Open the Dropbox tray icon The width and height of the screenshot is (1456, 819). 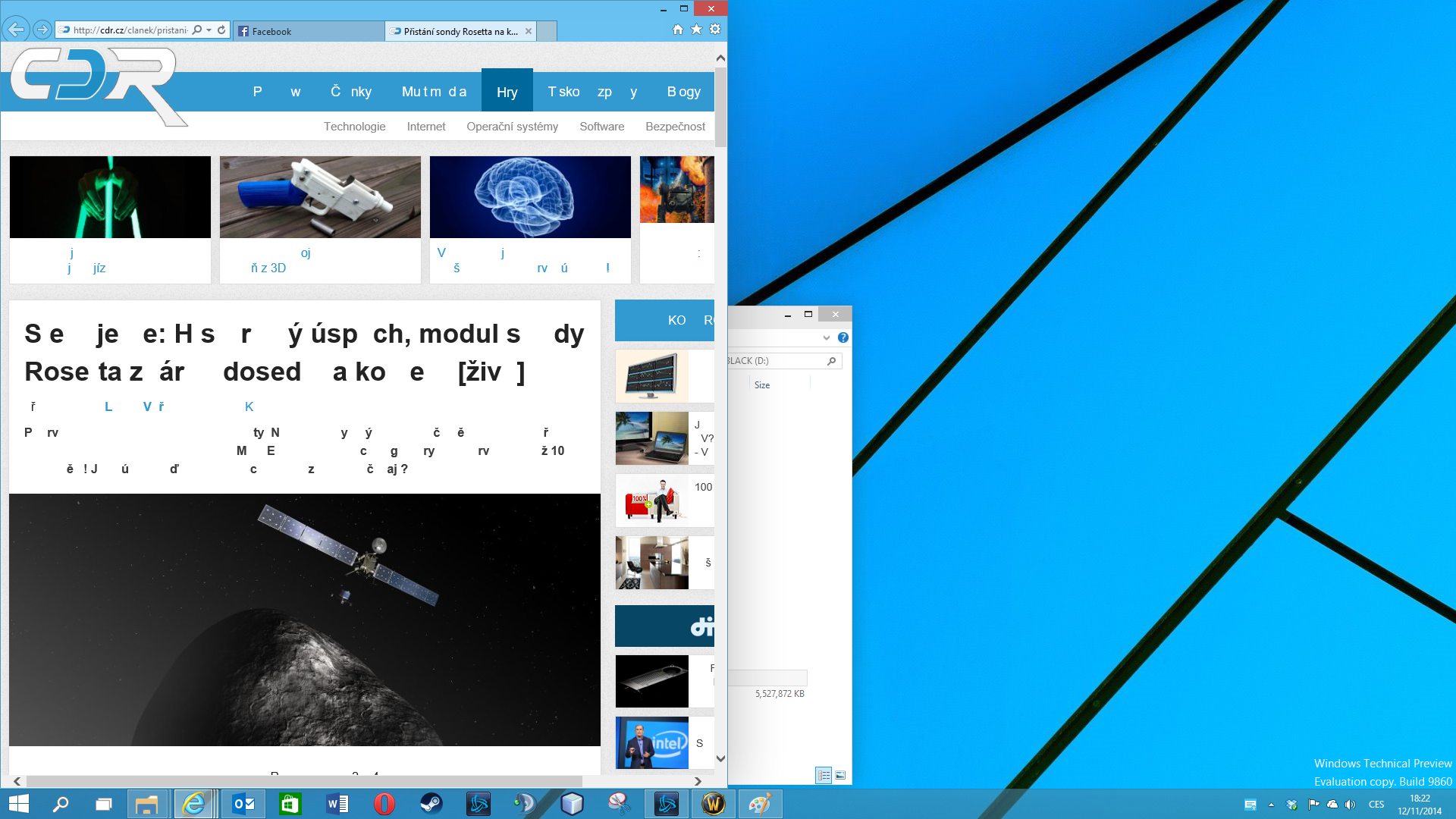(1292, 805)
